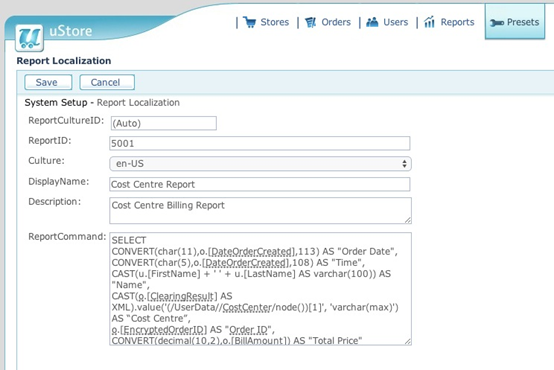Viewport: 554px width, 370px height.
Task: Open the Orders menu
Action: point(336,22)
